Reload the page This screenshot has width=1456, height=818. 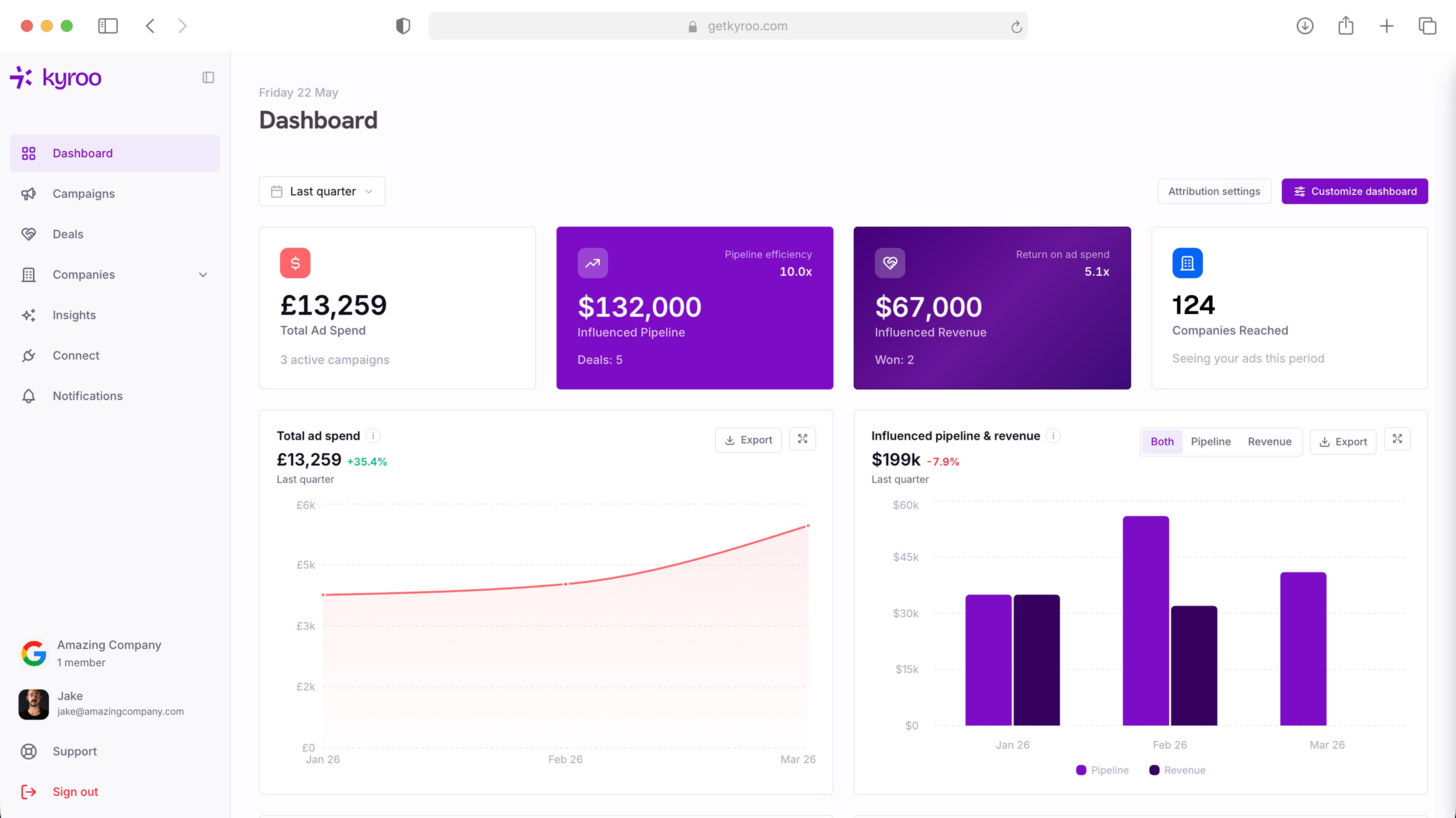coord(1016,27)
